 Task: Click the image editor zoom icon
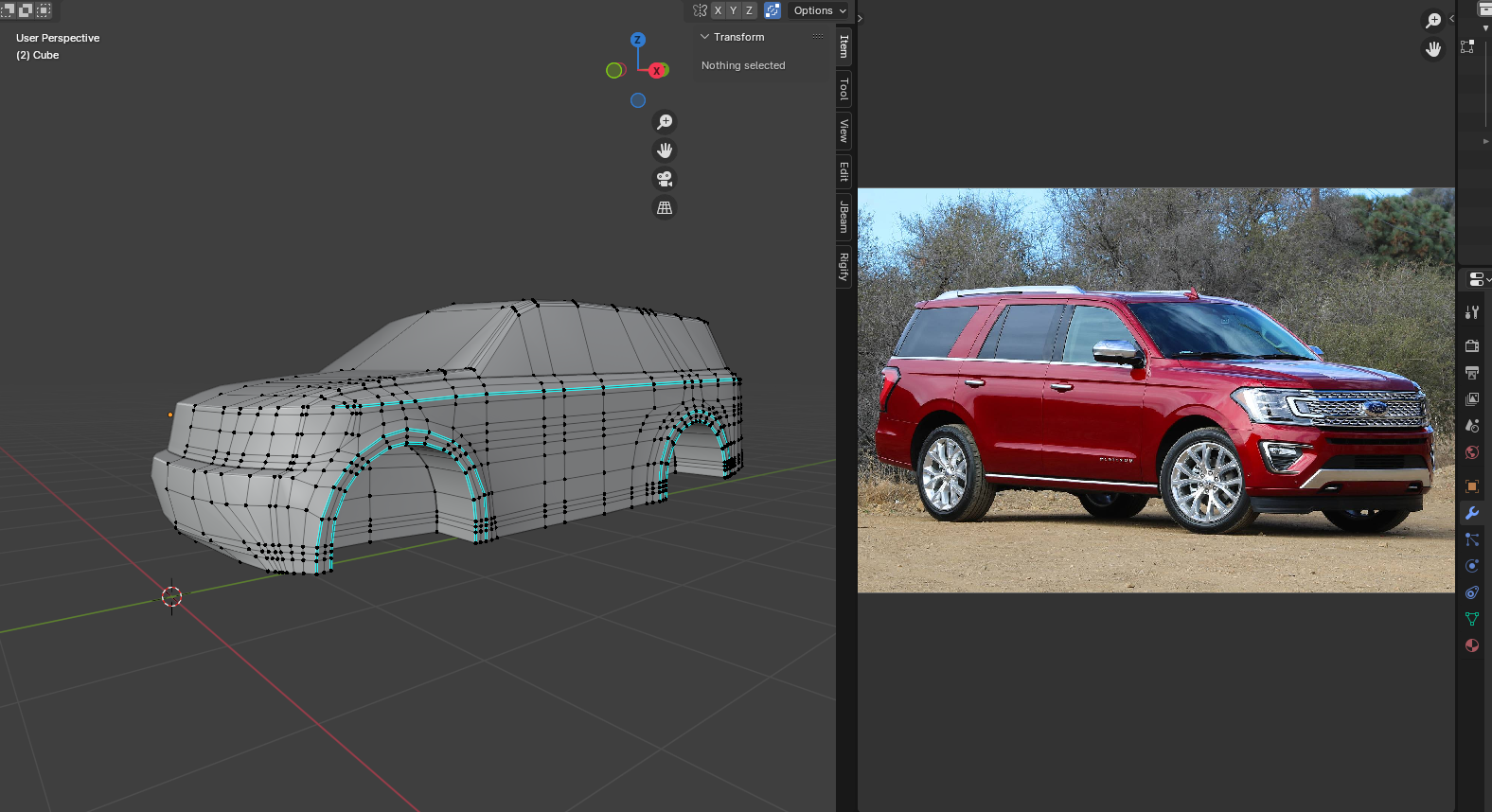[x=1433, y=20]
